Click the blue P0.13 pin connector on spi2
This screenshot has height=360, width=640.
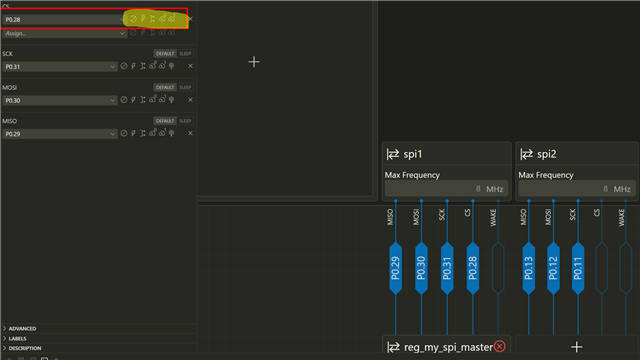[529, 268]
